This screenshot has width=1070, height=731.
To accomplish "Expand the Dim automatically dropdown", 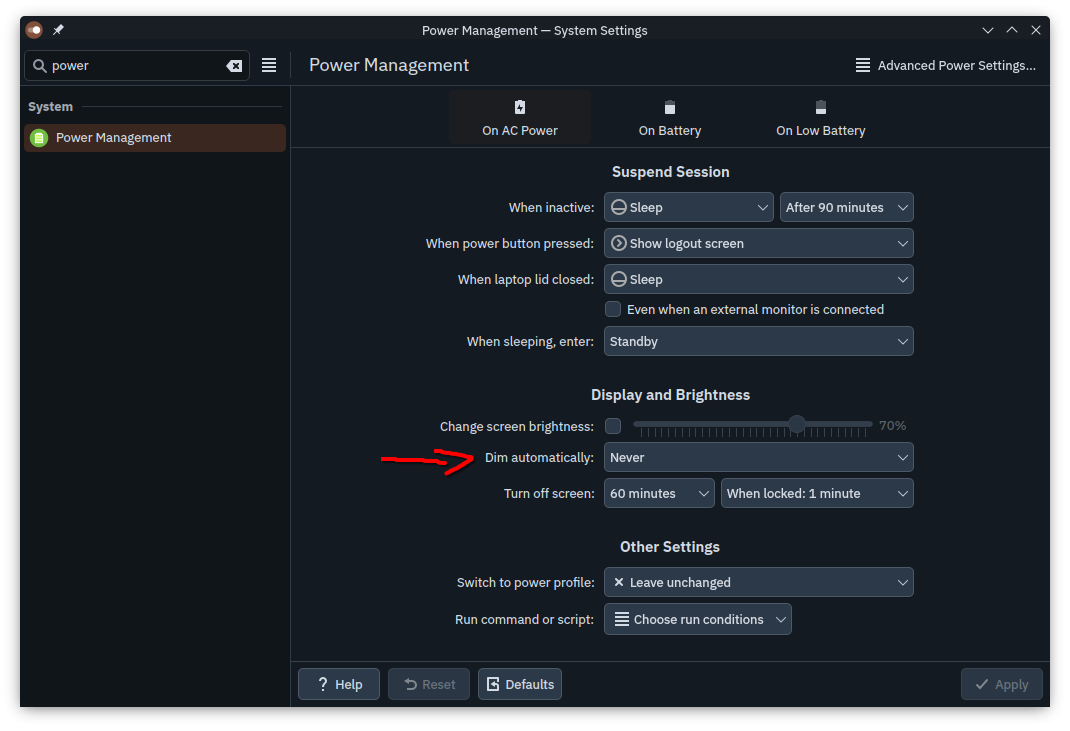I will pyautogui.click(x=758, y=458).
